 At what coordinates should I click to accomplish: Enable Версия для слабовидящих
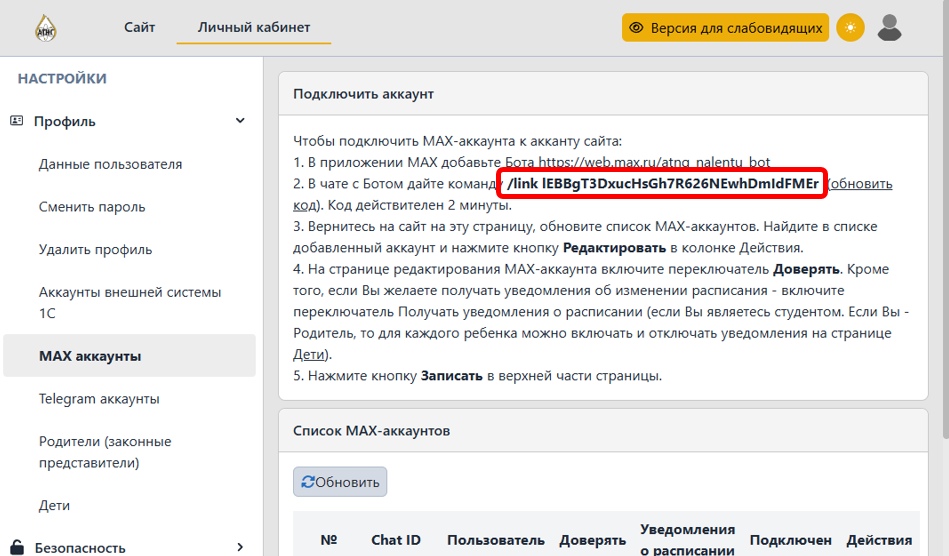pos(725,28)
